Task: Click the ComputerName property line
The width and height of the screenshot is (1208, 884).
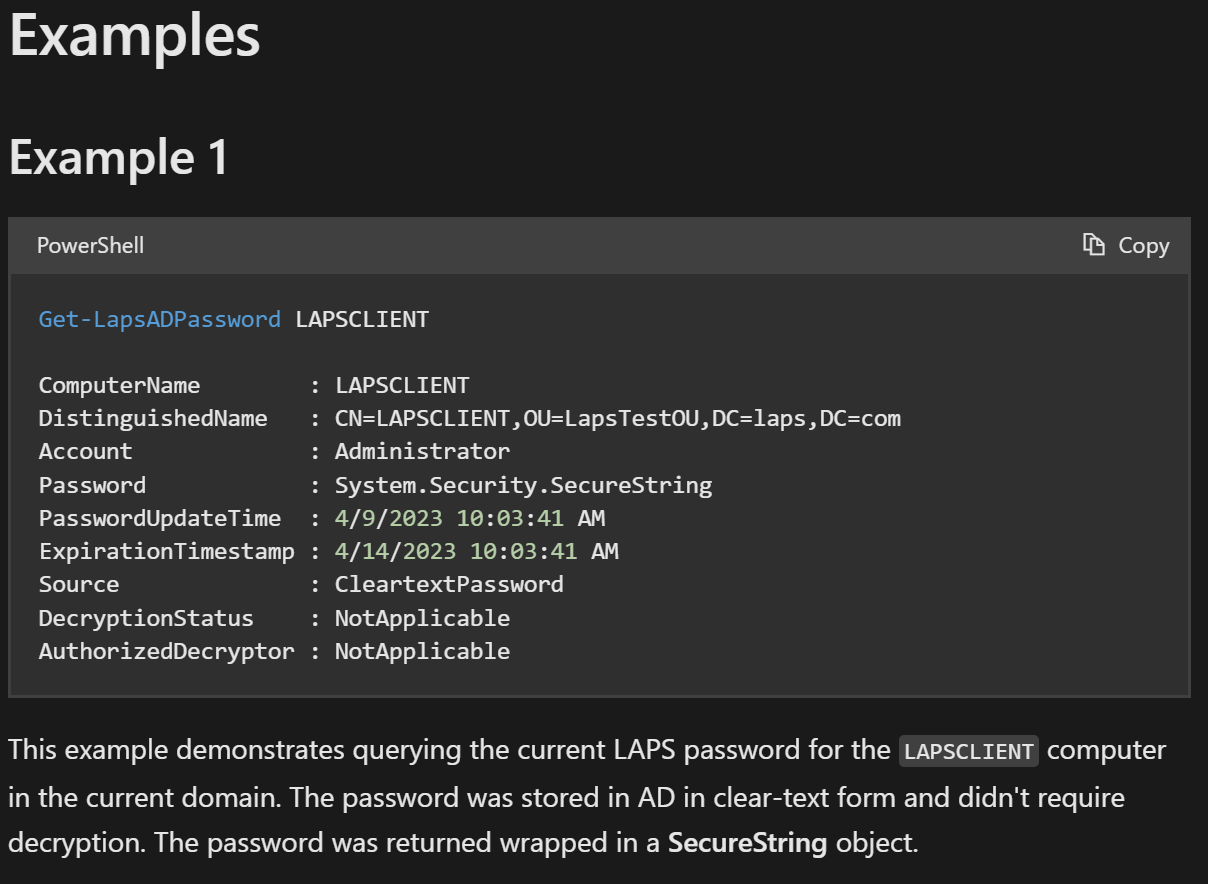Action: (119, 386)
